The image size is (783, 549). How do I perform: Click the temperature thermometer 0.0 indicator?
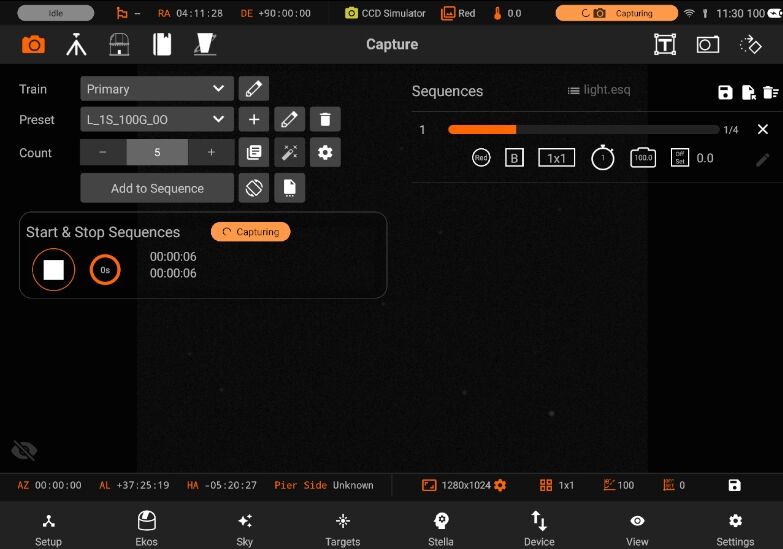coord(507,13)
